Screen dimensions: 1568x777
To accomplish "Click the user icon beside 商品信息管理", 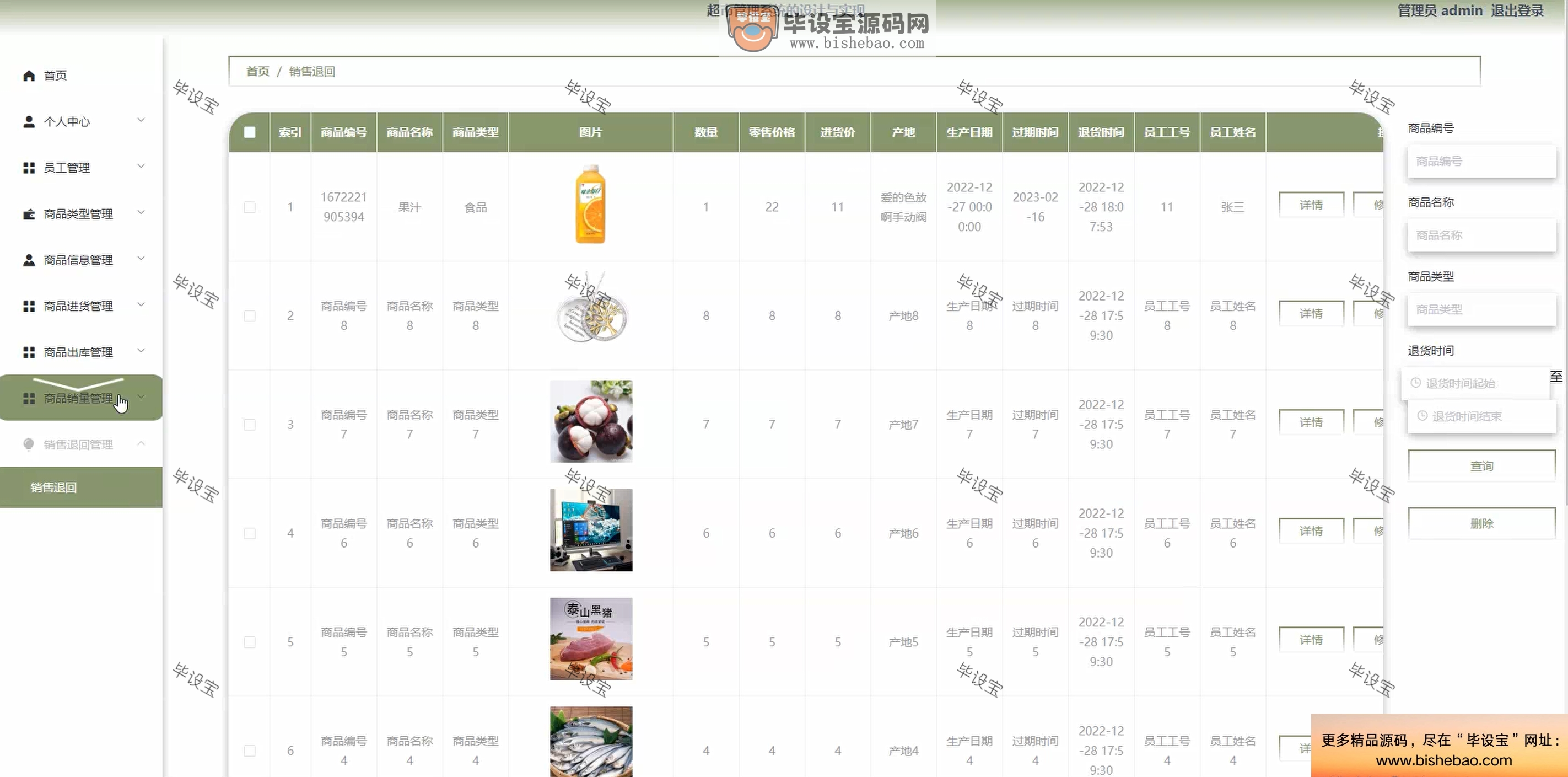I will click(29, 260).
